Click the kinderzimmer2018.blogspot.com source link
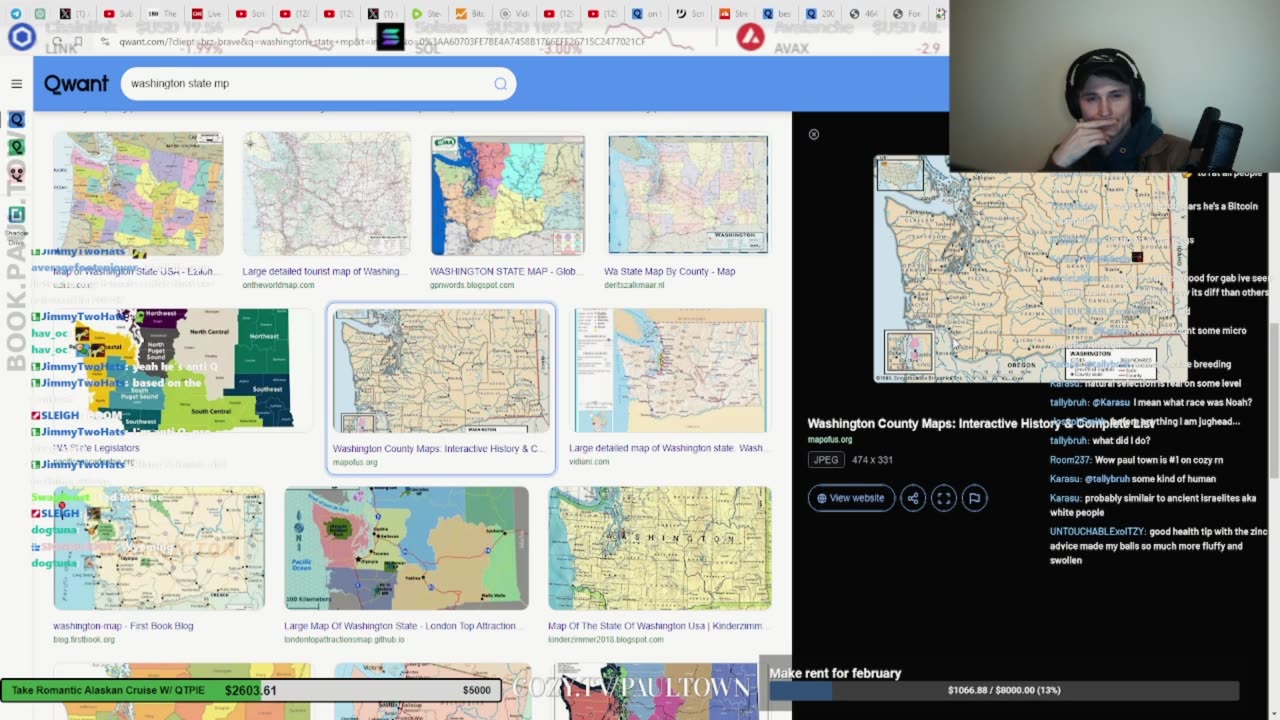This screenshot has width=1280, height=720. [605, 639]
